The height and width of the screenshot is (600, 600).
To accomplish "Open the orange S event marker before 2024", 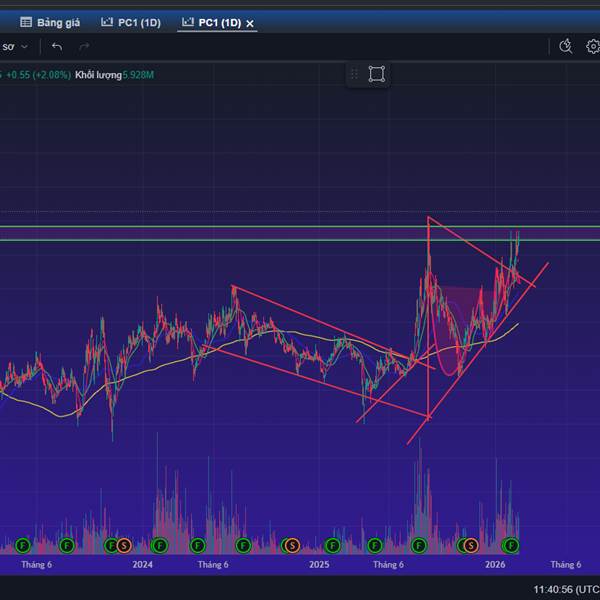I will pyautogui.click(x=124, y=545).
